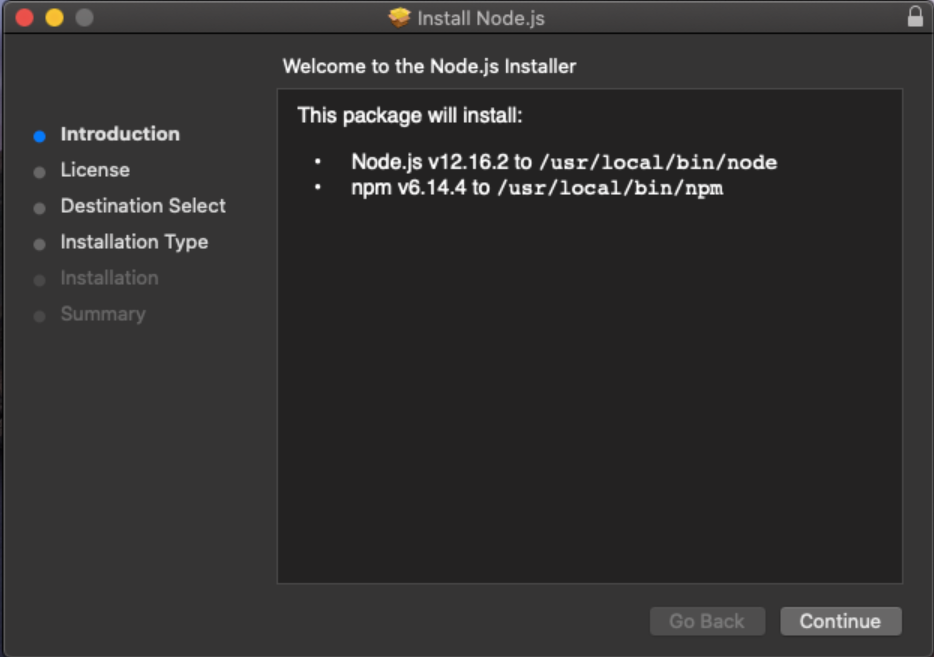This screenshot has width=934, height=657.
Task: Click the disabled Go Back button
Action: 707,621
